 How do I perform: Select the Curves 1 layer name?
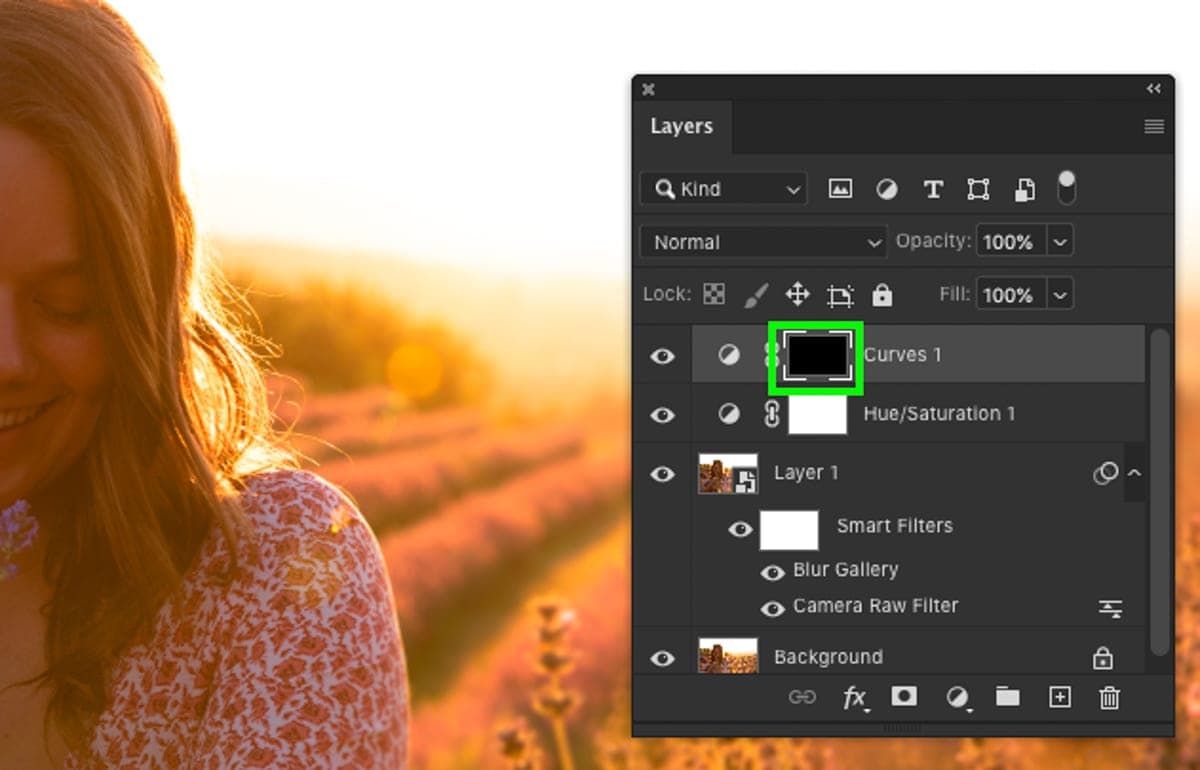903,355
